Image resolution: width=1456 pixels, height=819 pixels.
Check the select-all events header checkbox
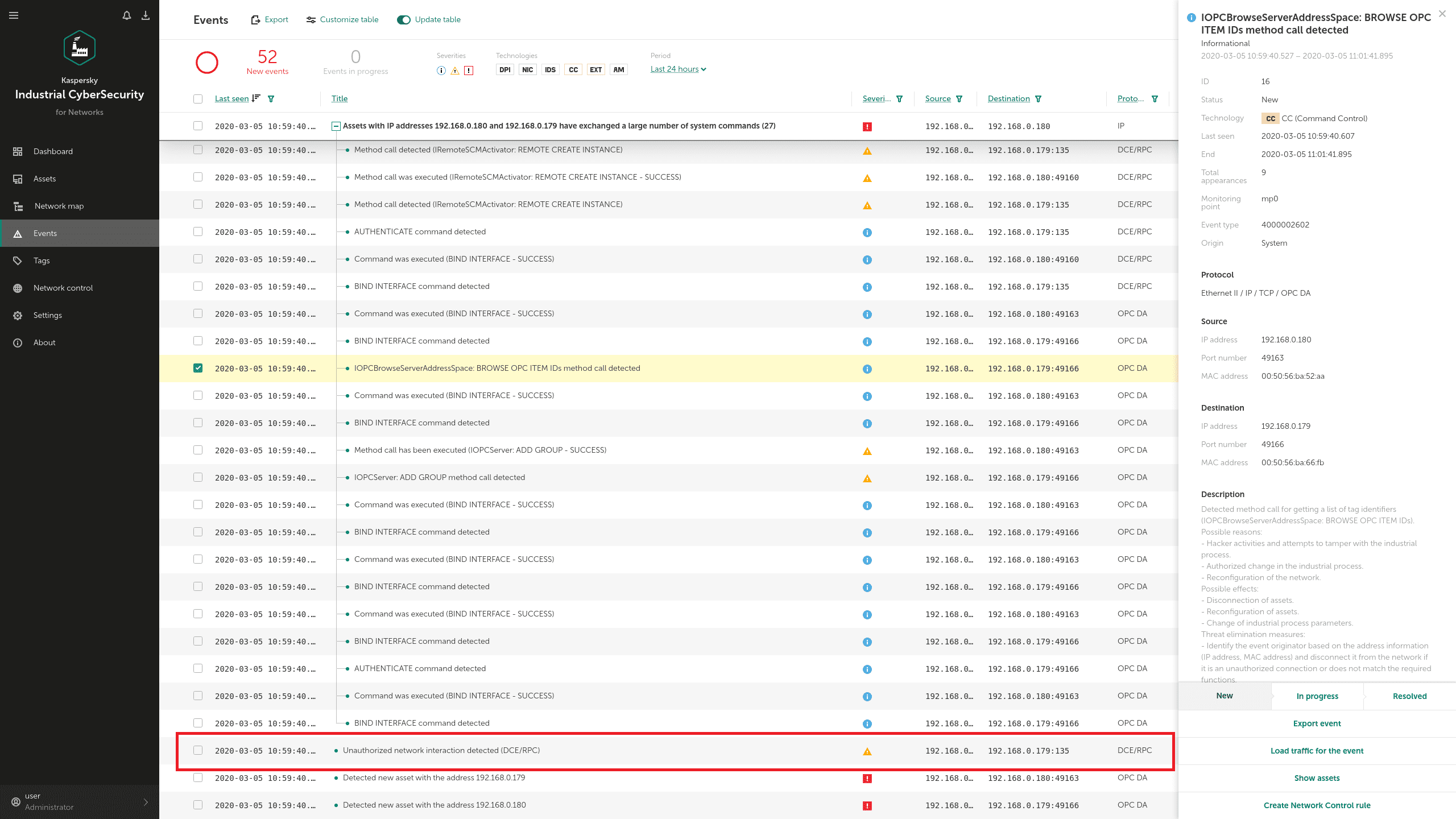(x=198, y=99)
